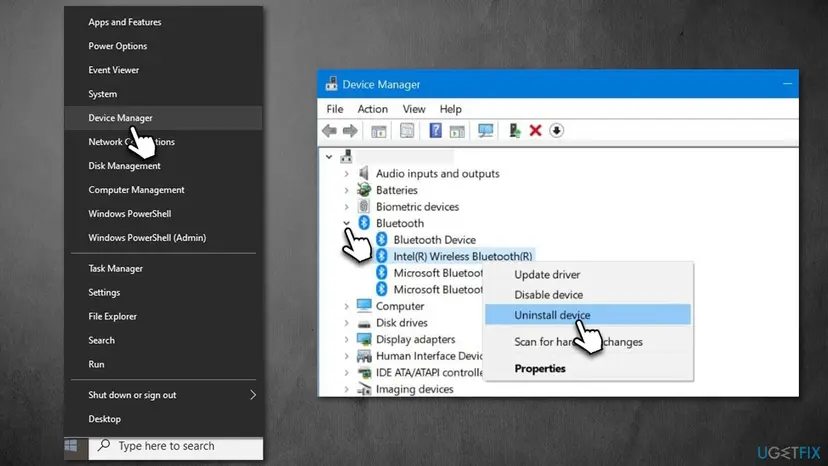Screen dimensions: 828x466
Task: Click the Back arrow in Device Manager toolbar
Action: tap(329, 131)
